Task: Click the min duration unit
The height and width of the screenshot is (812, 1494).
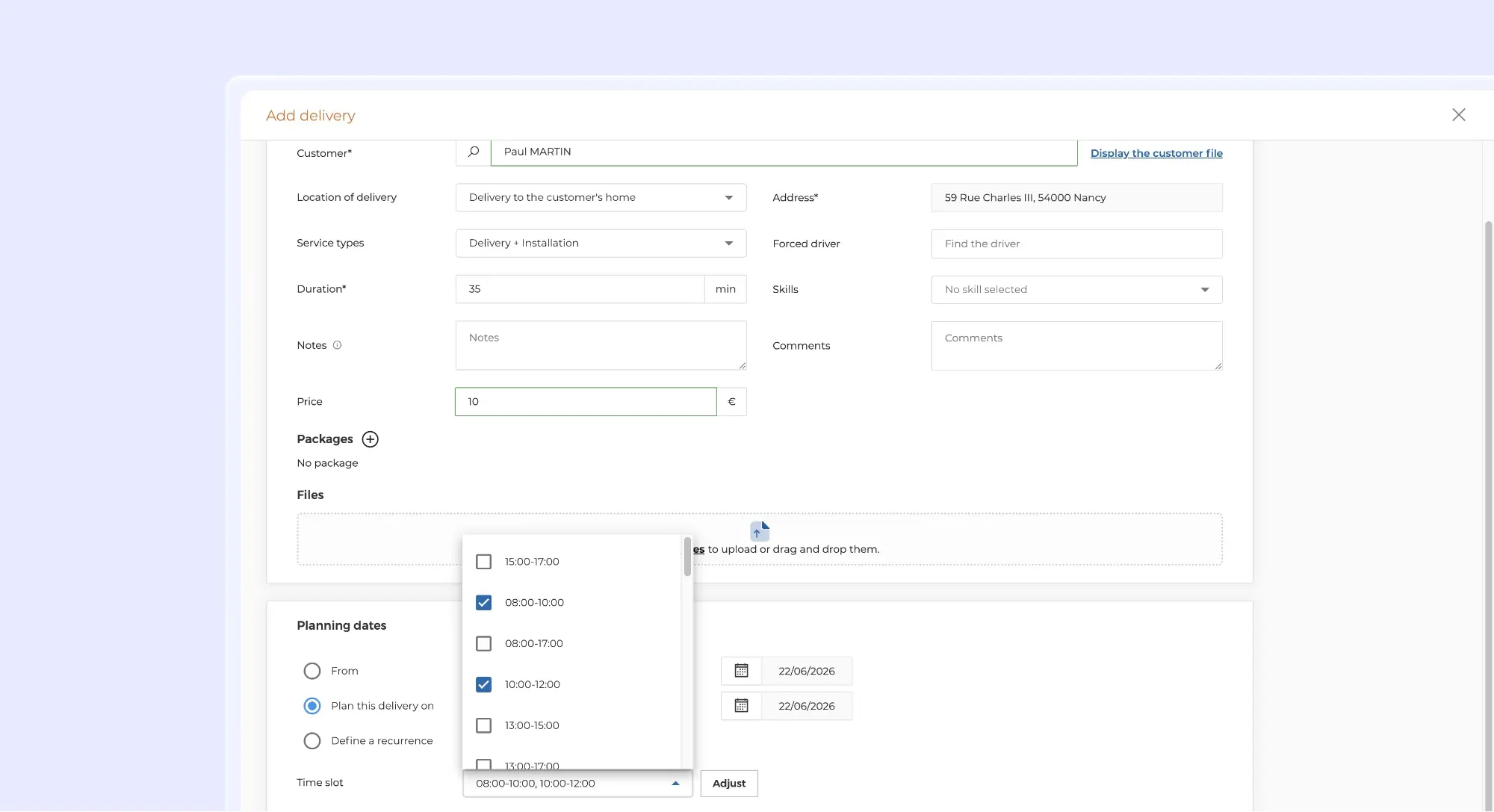Action: click(x=725, y=289)
